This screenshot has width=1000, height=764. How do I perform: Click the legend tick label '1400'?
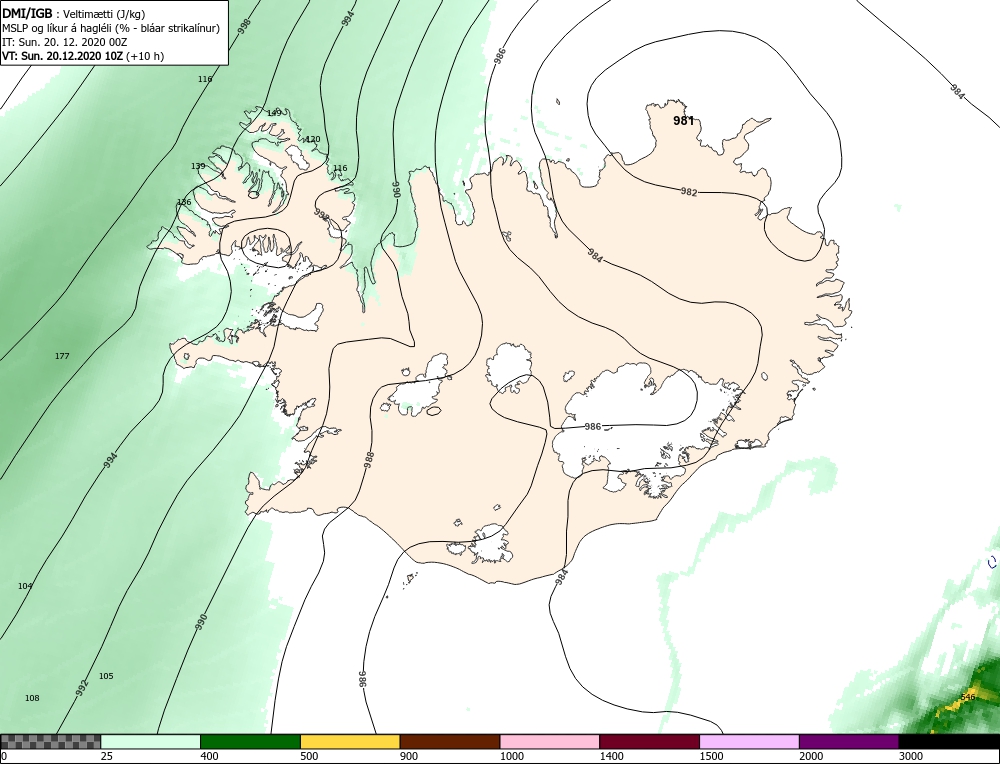612,756
